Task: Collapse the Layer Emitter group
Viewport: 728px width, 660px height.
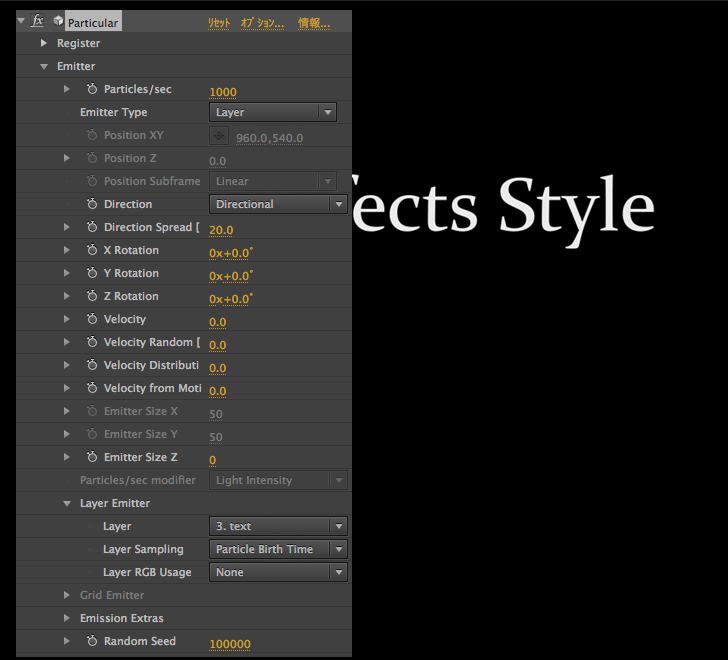Action: click(67, 504)
